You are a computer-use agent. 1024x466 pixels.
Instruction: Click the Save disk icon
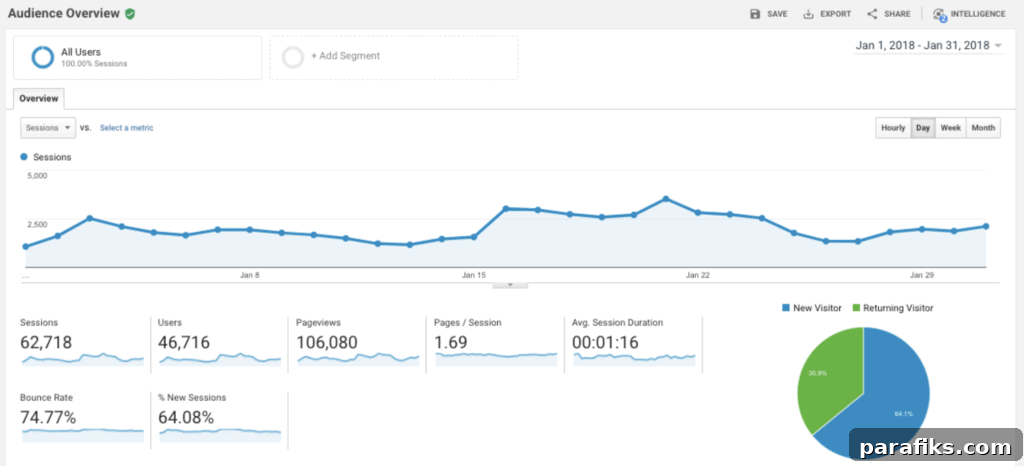(x=755, y=14)
